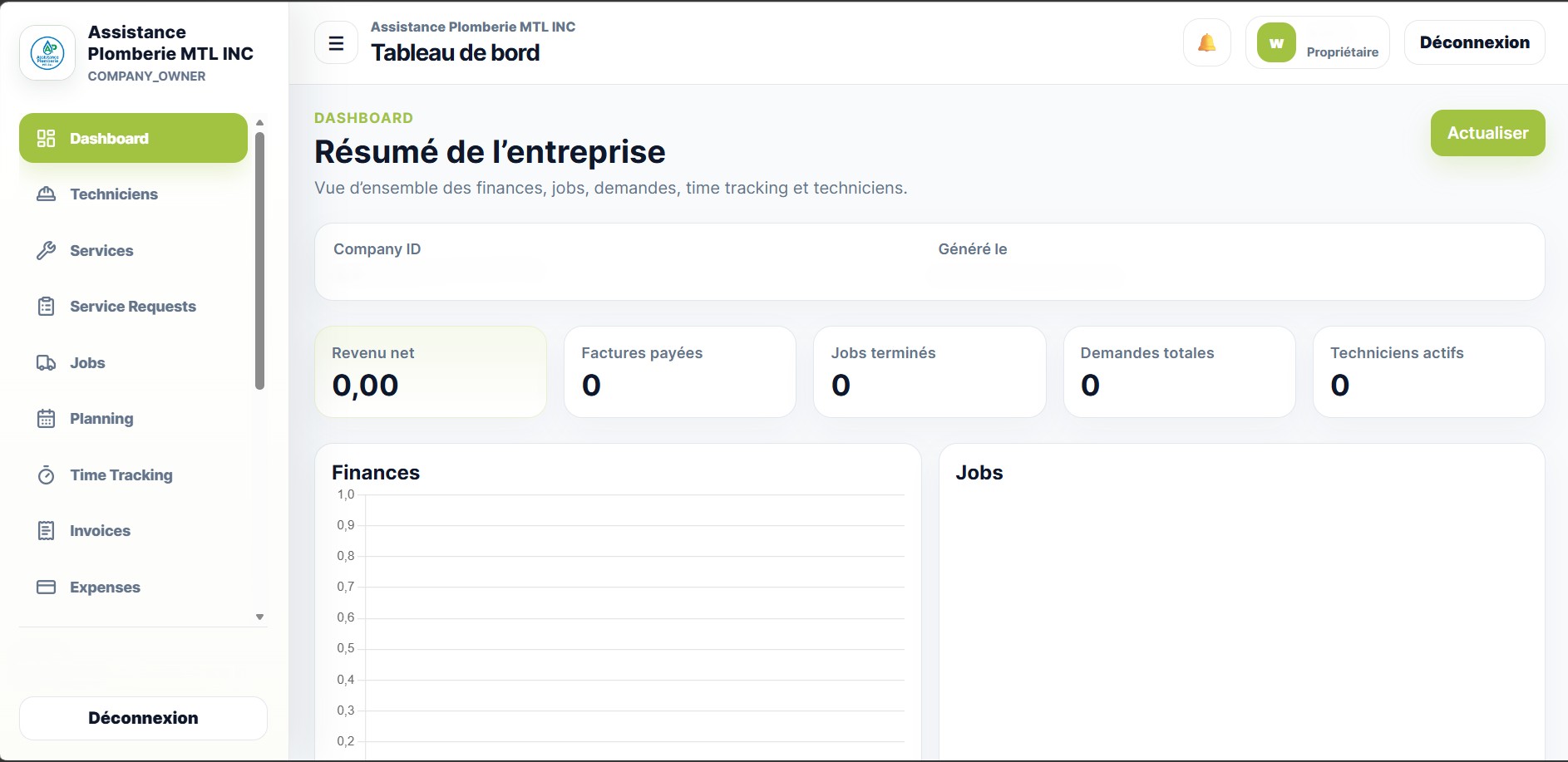This screenshot has height=762, width=1568.
Task: Click the Company ID label
Action: click(x=377, y=249)
